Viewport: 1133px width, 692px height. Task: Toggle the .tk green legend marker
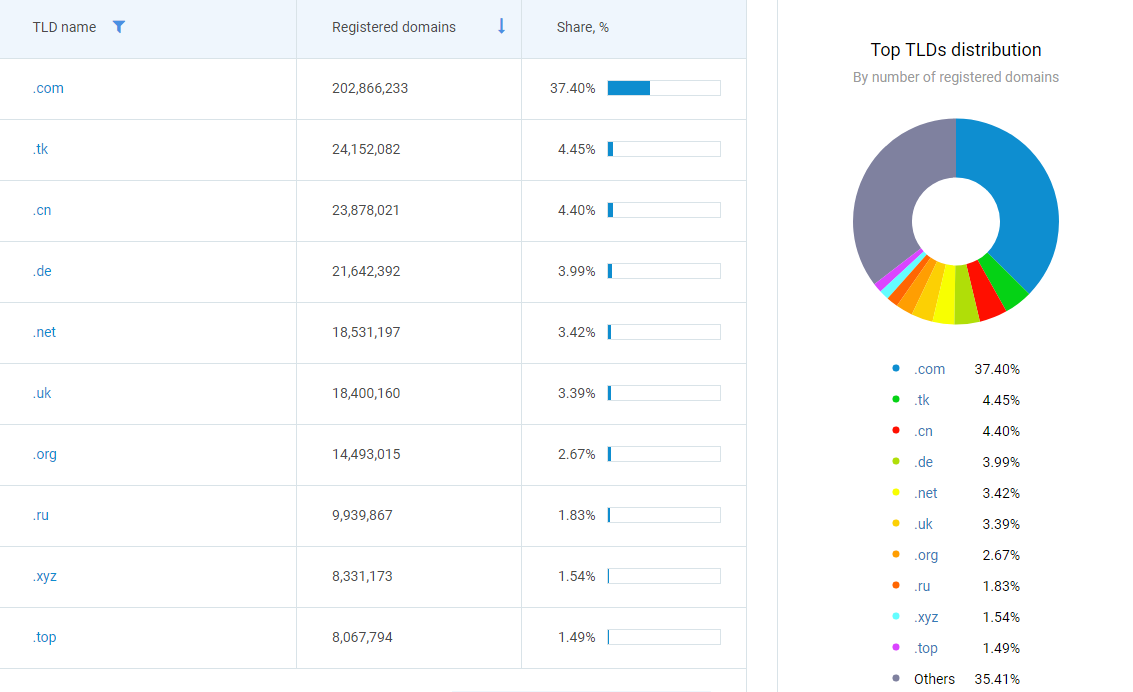(896, 400)
